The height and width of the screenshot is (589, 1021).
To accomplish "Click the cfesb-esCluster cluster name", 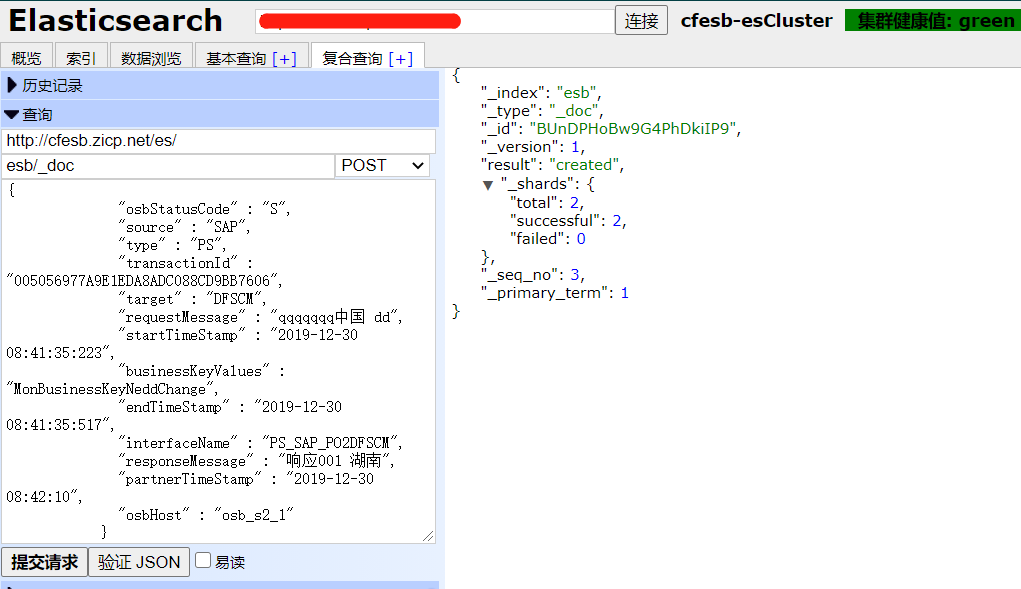I will pos(757,20).
